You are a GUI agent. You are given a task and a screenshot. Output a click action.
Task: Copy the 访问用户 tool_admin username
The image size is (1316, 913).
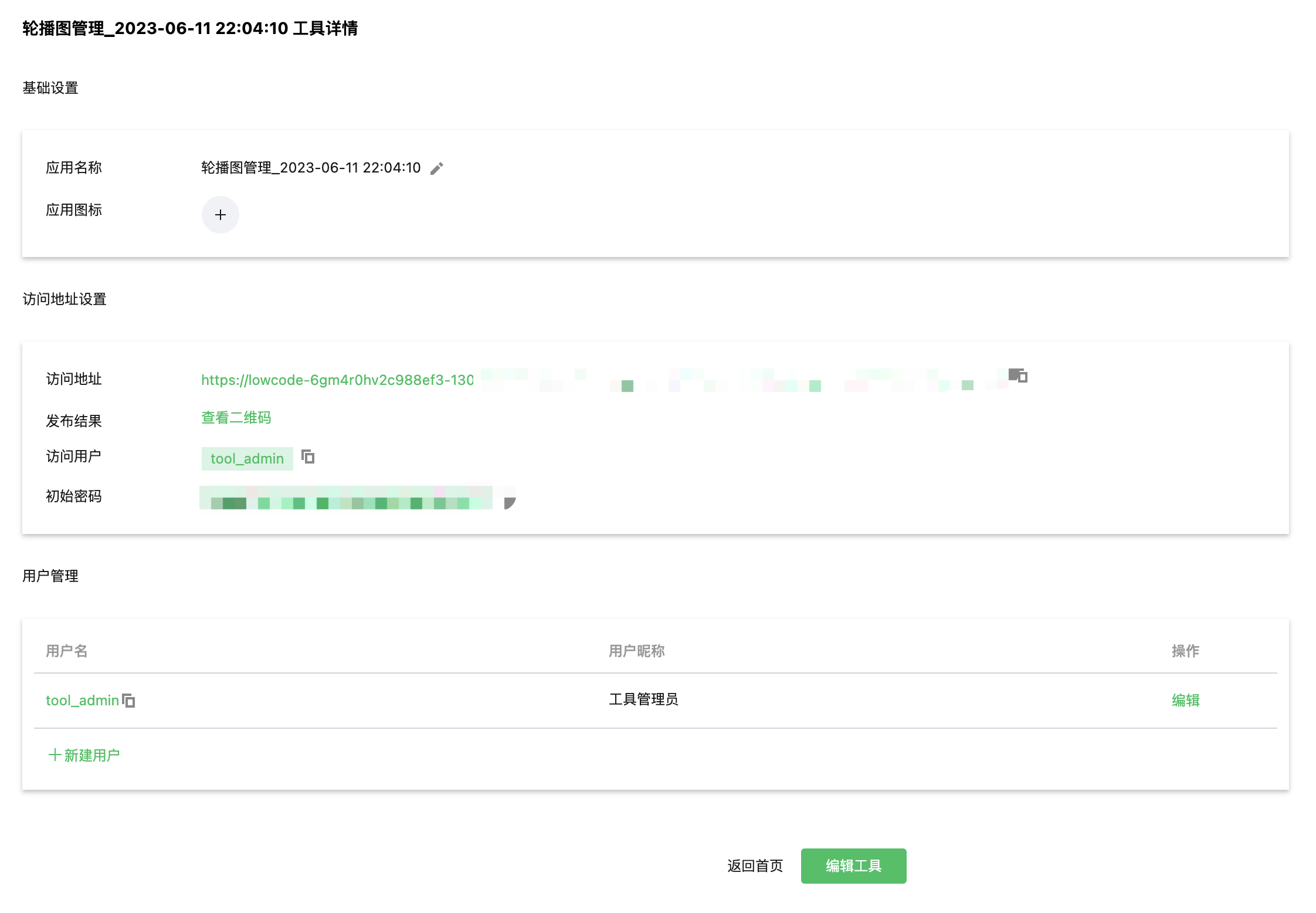click(308, 457)
